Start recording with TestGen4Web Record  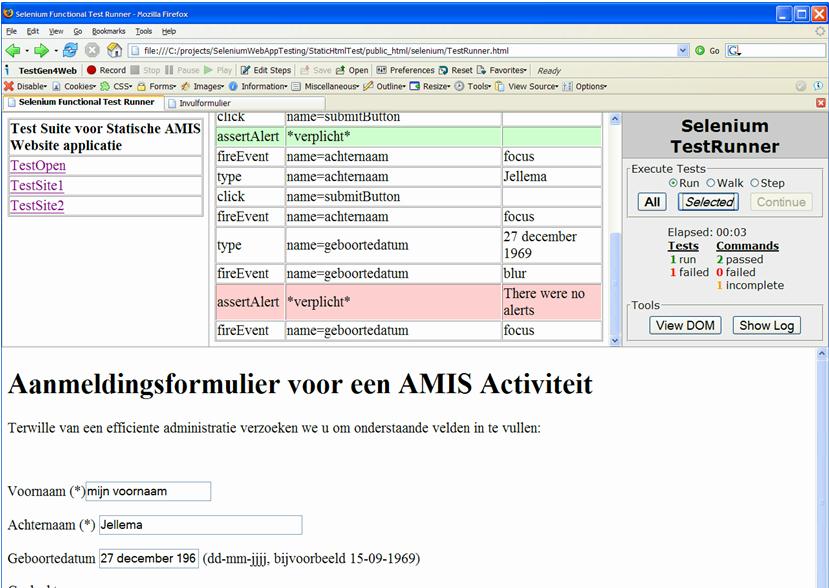tap(106, 70)
